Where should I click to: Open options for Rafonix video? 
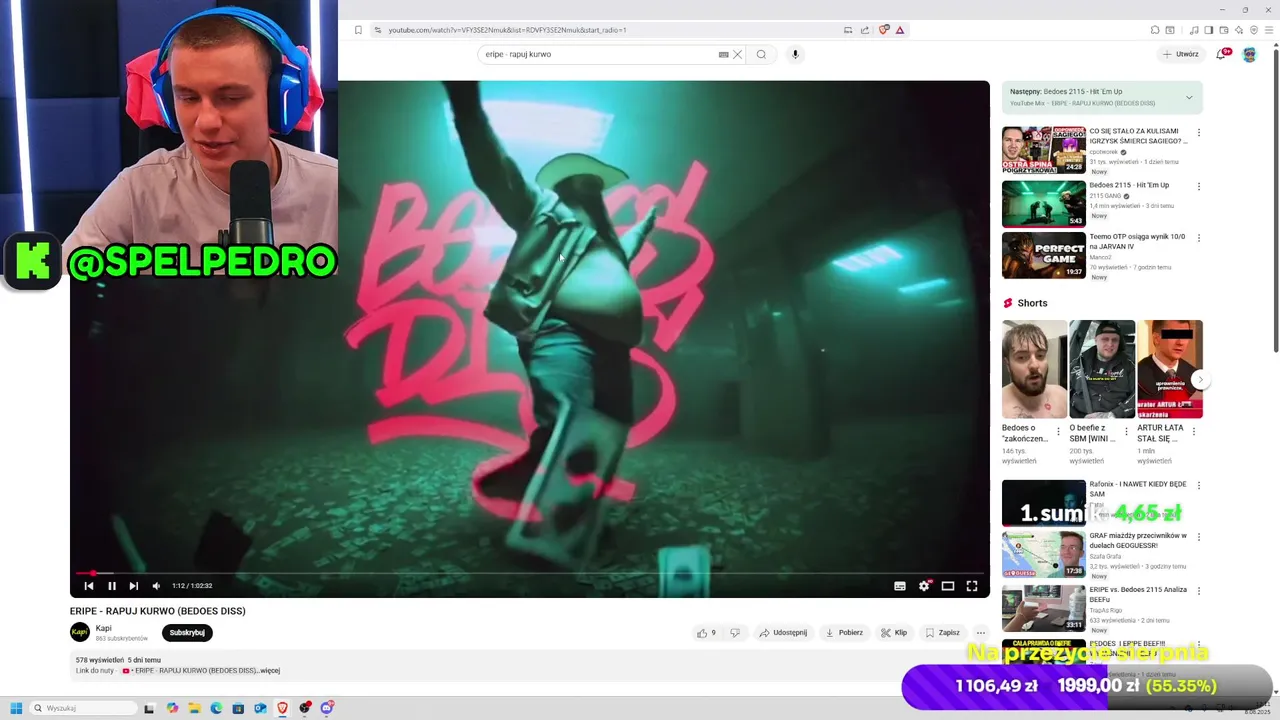point(1198,485)
